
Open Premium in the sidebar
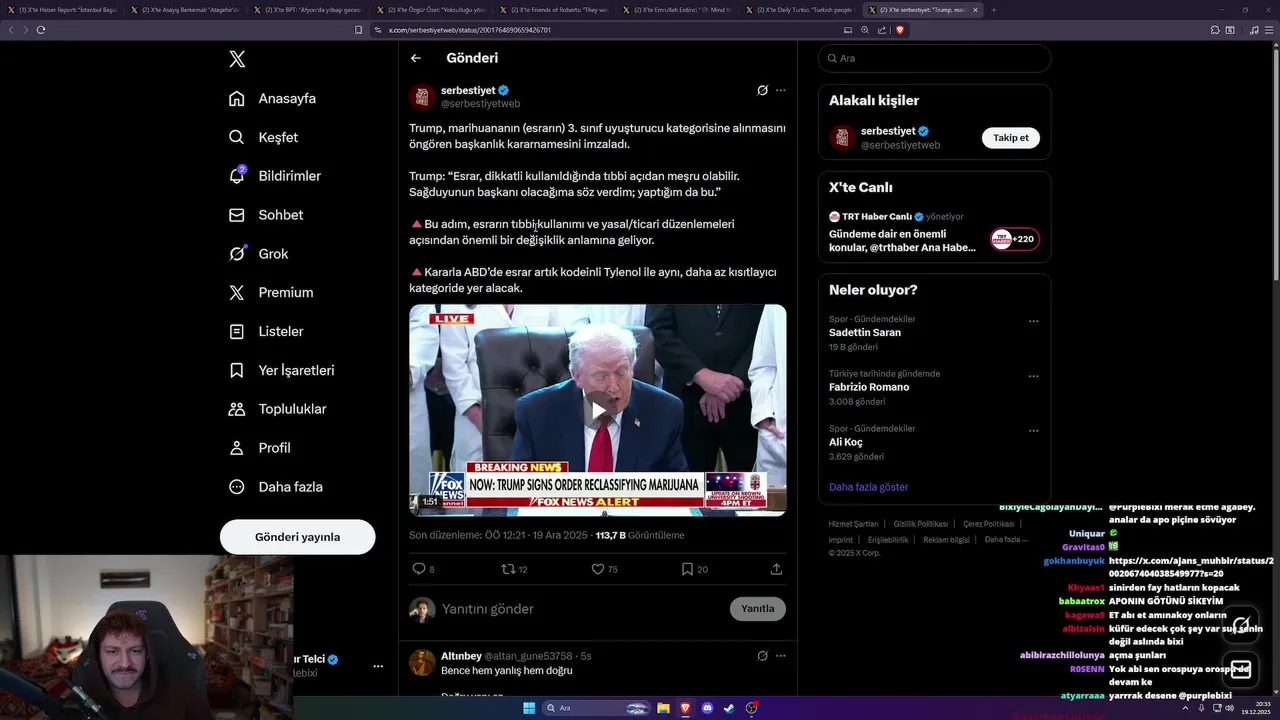(270, 293)
